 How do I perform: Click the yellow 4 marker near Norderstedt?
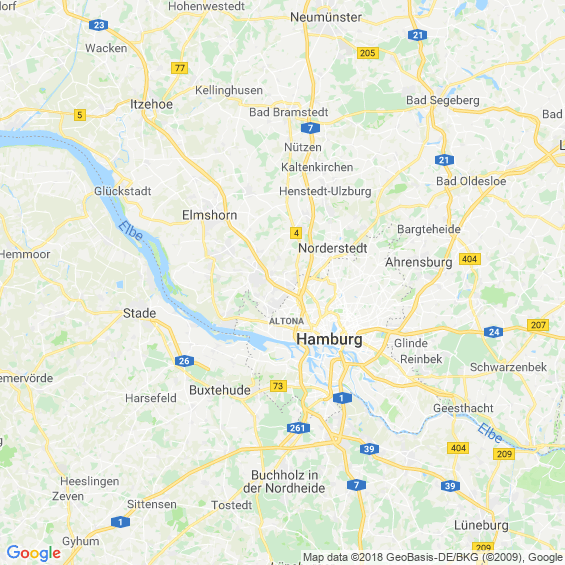(296, 233)
